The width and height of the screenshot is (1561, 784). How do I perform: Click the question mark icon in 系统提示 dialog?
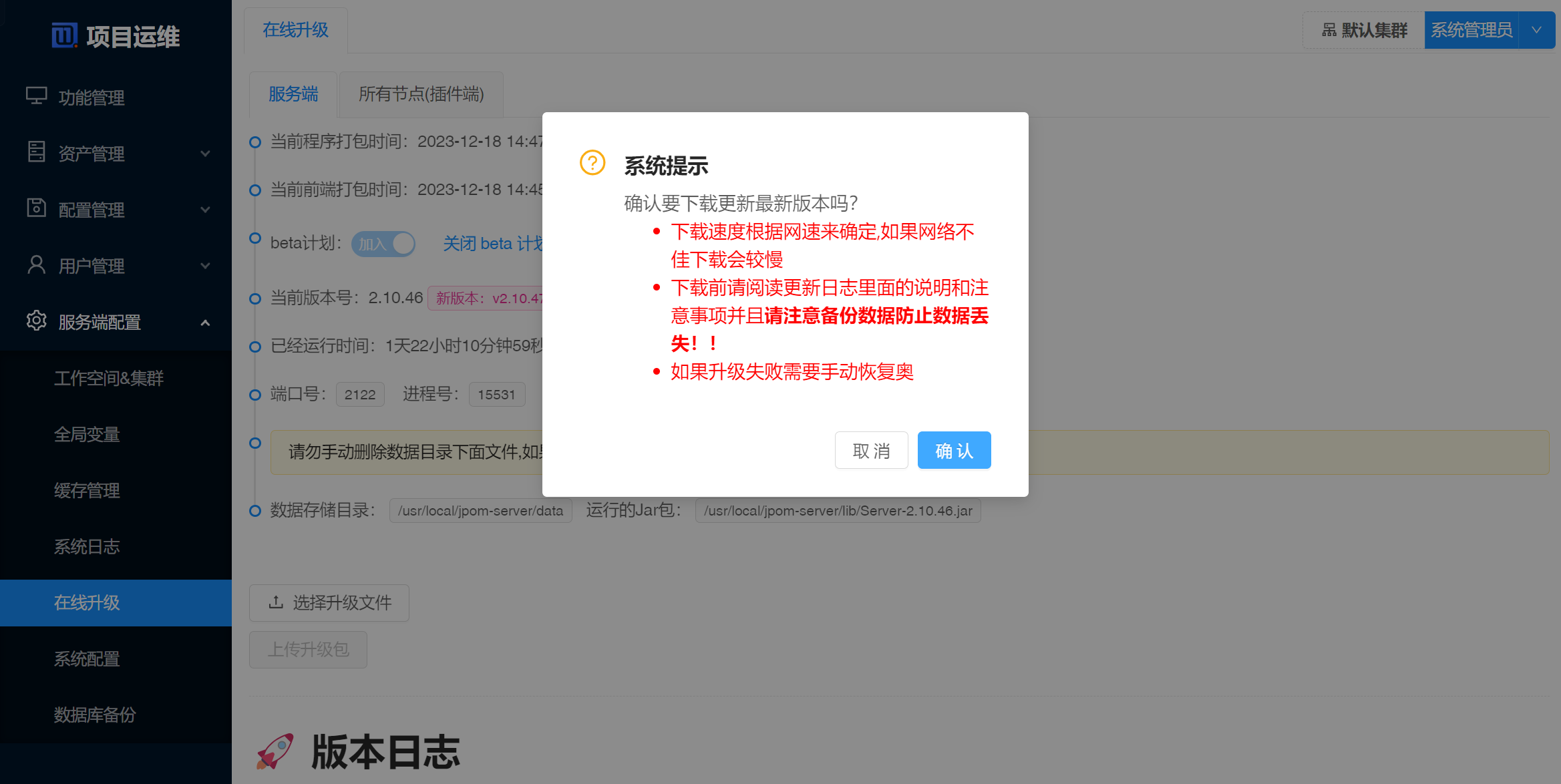point(592,162)
